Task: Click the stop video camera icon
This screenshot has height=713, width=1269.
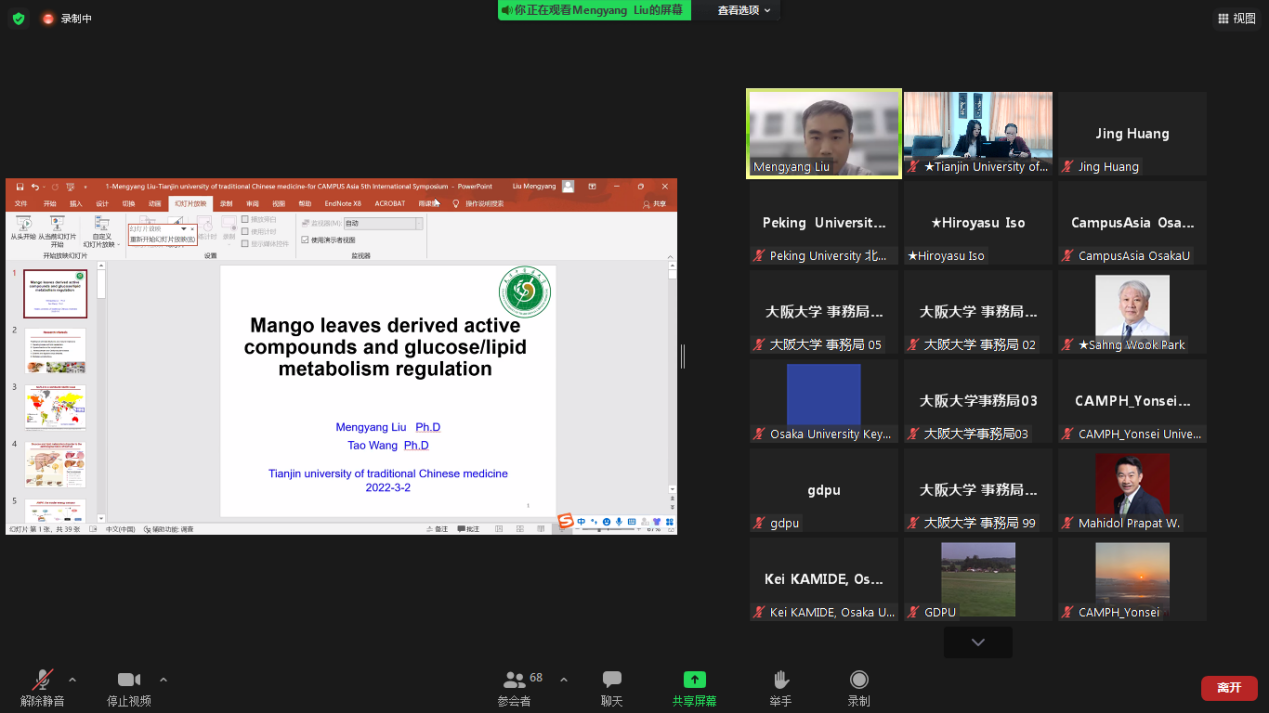Action: tap(128, 681)
